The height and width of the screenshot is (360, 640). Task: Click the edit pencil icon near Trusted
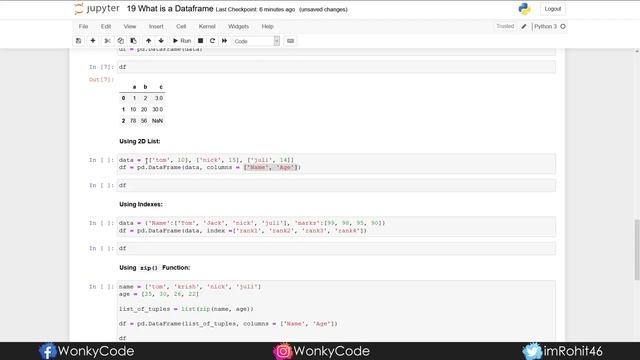(524, 27)
